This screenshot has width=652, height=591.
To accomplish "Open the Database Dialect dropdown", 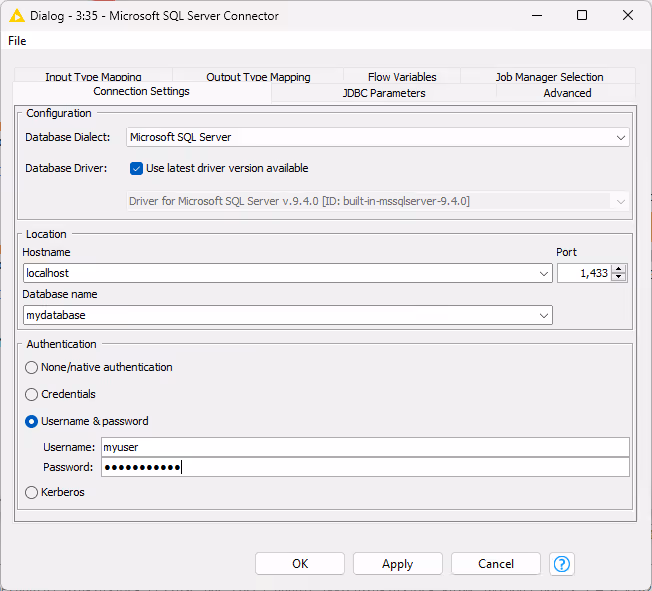I will tap(620, 137).
